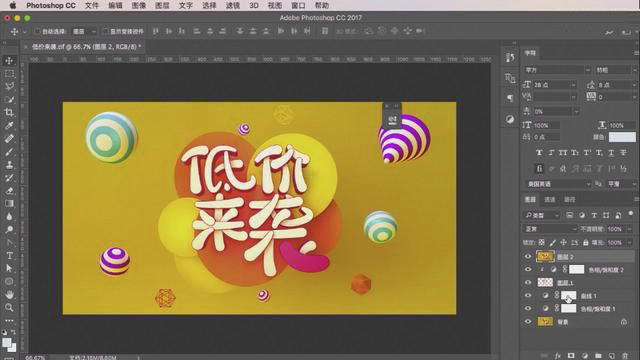Select the Rectangular Marquee tool
Image resolution: width=640 pixels, height=360 pixels.
click(x=9, y=74)
